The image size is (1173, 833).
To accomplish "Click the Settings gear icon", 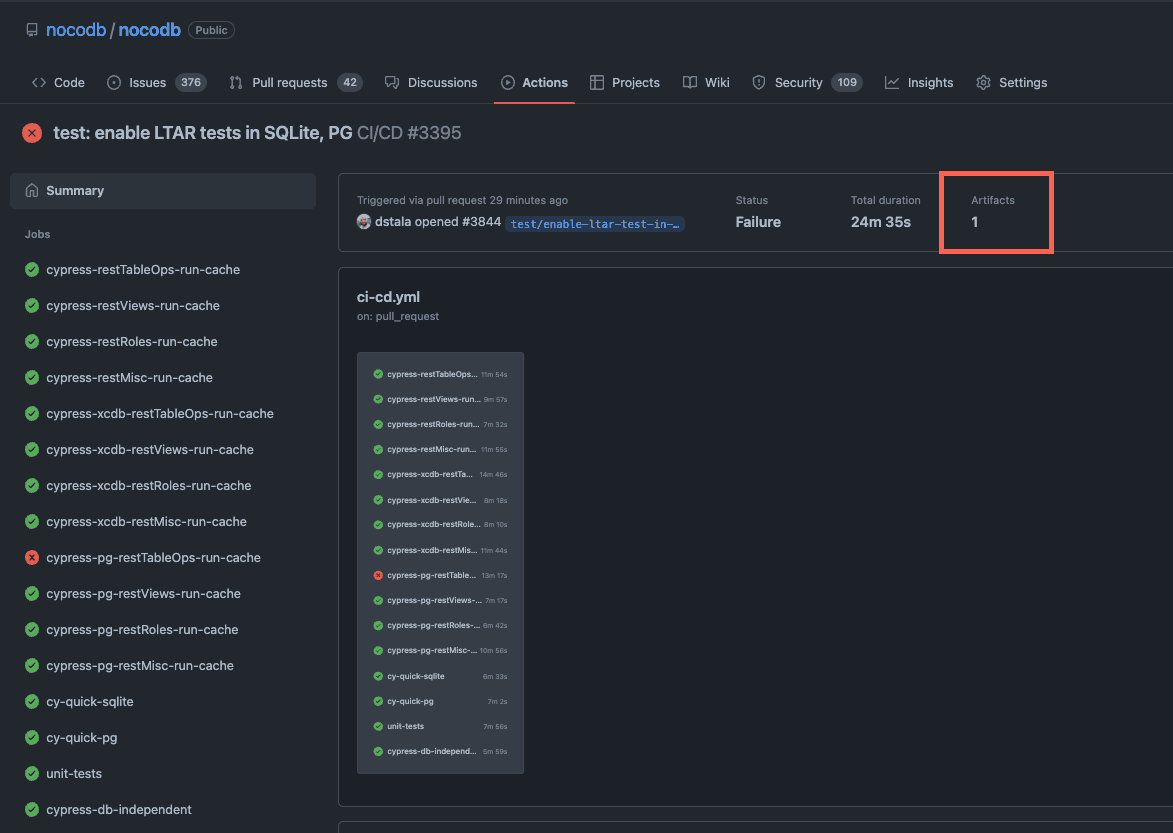I will (982, 82).
